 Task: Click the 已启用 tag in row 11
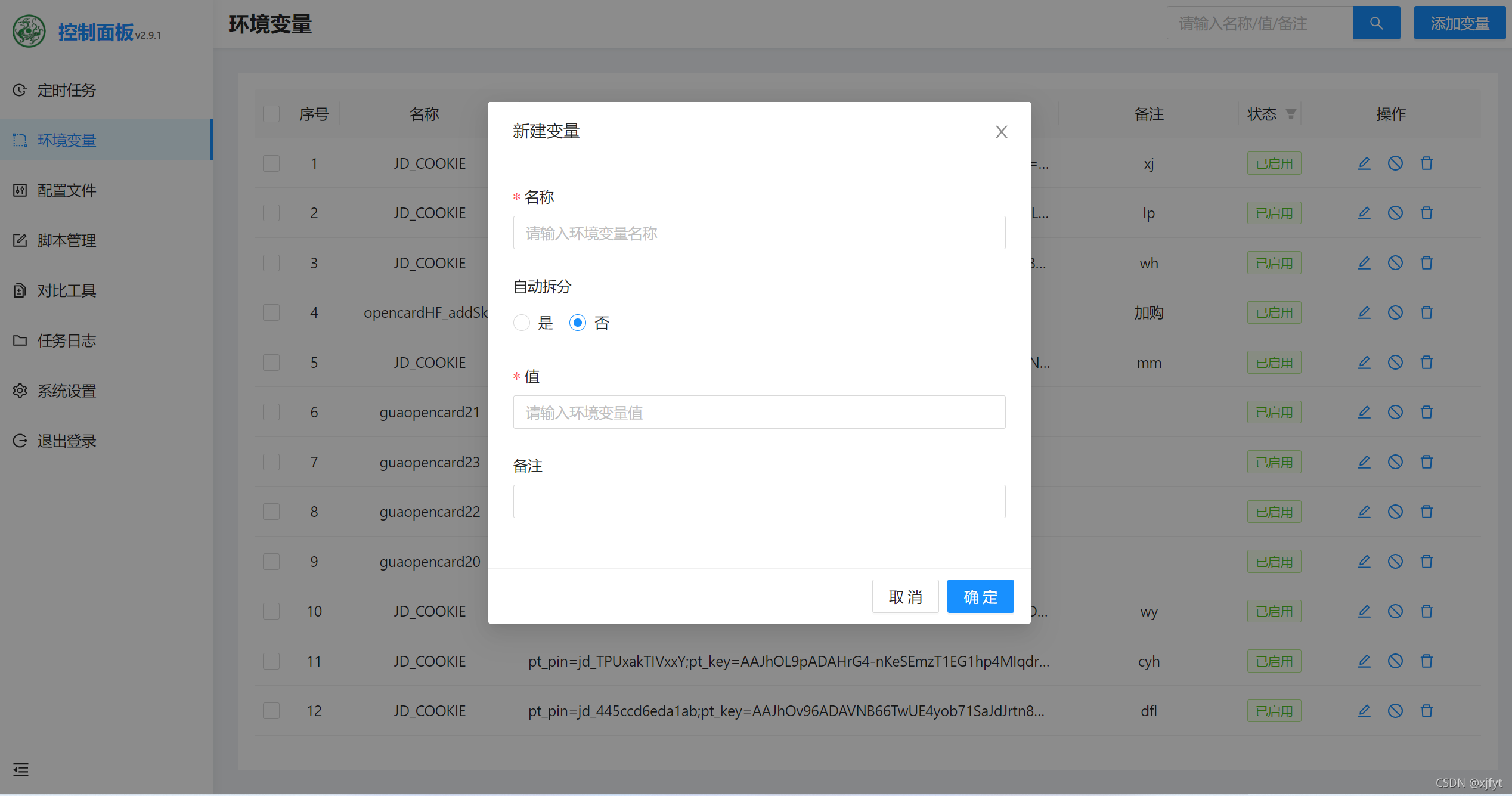coord(1274,661)
